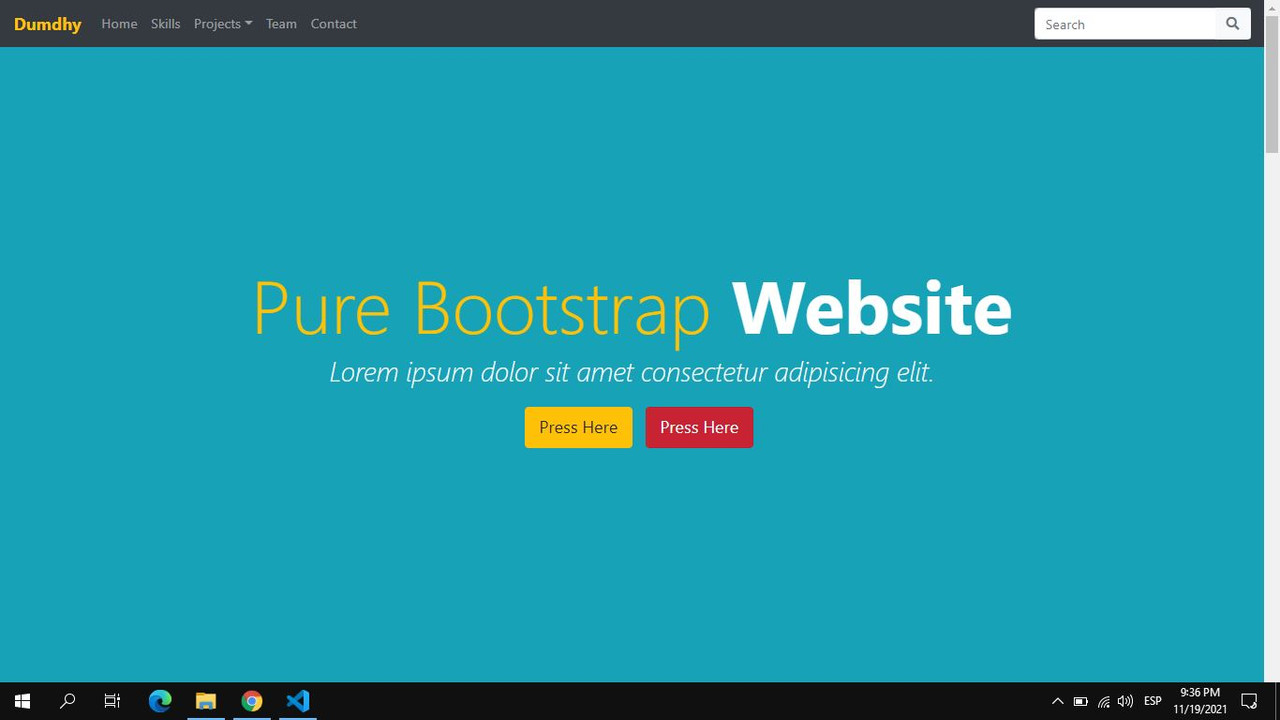Image resolution: width=1280 pixels, height=720 pixels.
Task: Open the Action Center notification icon
Action: (1249, 701)
